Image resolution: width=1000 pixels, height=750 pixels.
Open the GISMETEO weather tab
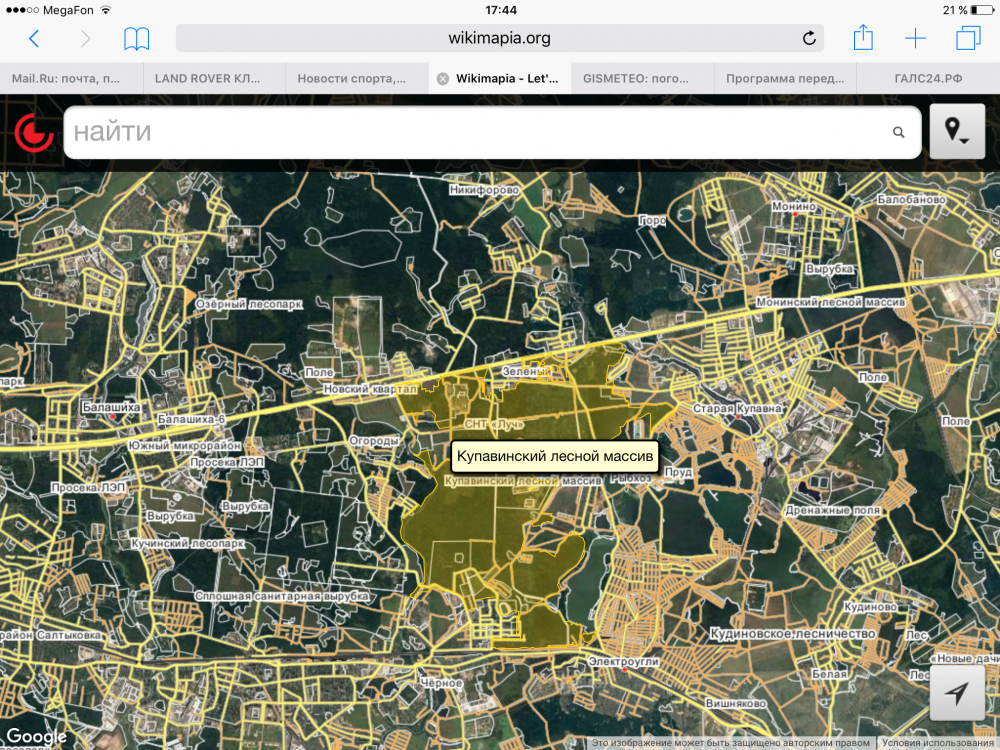click(x=641, y=78)
